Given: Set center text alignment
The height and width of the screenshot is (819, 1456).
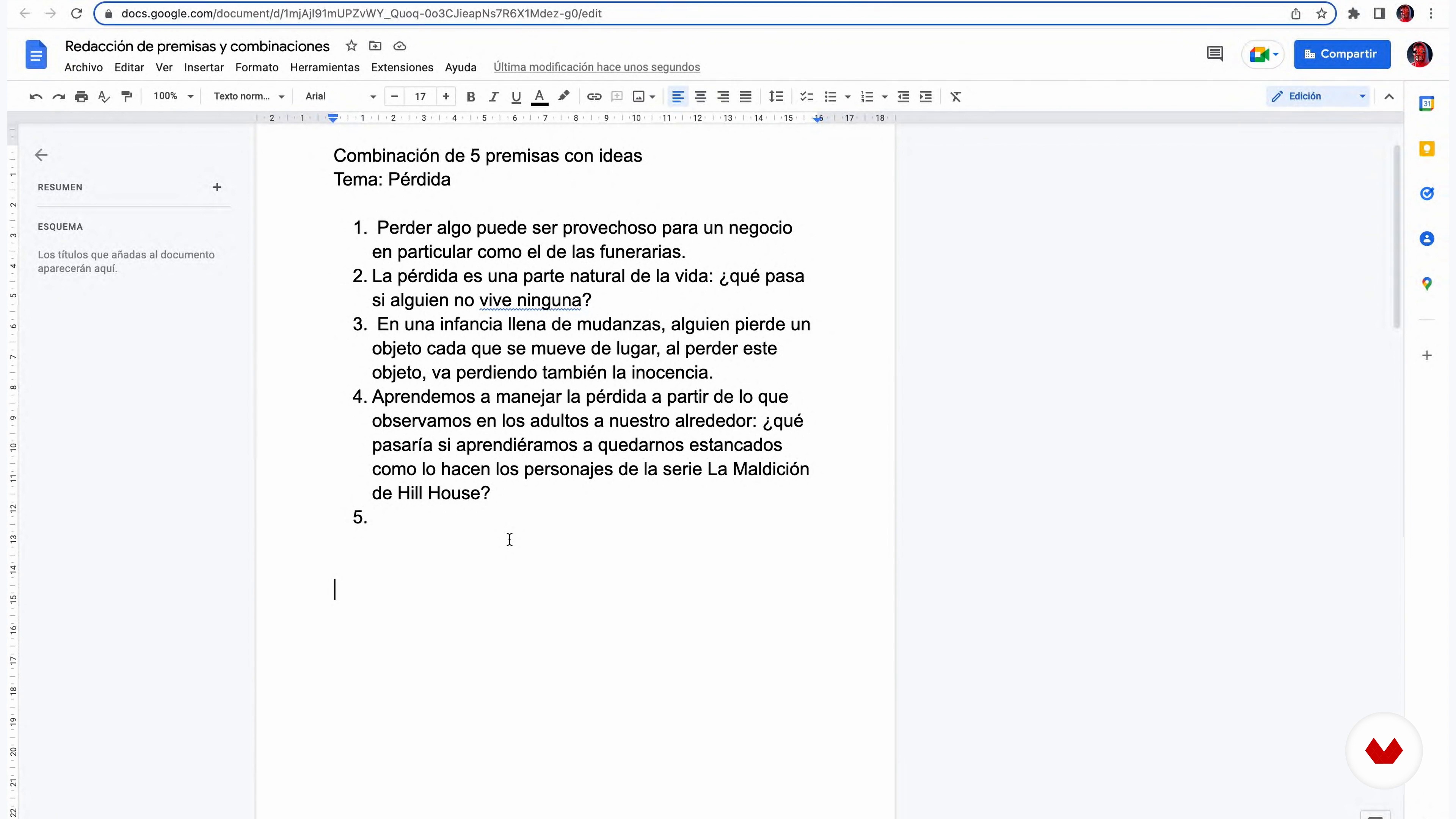Looking at the screenshot, I should (700, 97).
